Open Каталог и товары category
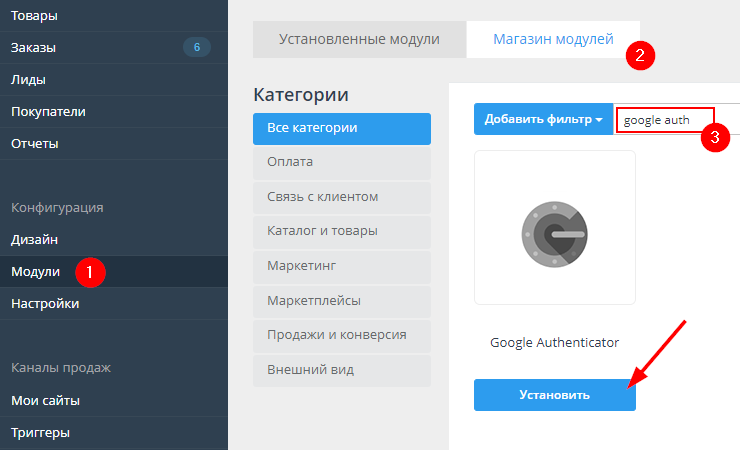This screenshot has height=450, width=740. 341,231
